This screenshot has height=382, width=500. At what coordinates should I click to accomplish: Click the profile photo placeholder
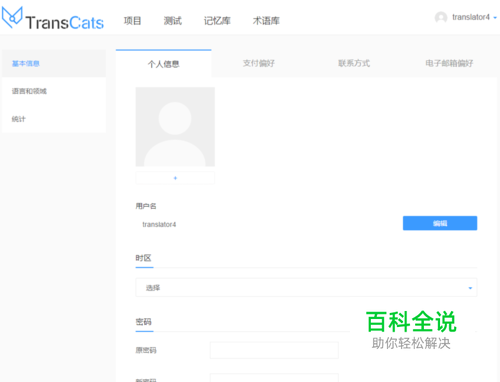coord(175,127)
